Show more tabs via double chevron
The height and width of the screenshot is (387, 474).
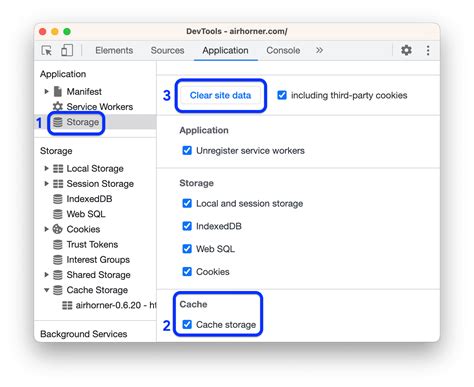[319, 50]
